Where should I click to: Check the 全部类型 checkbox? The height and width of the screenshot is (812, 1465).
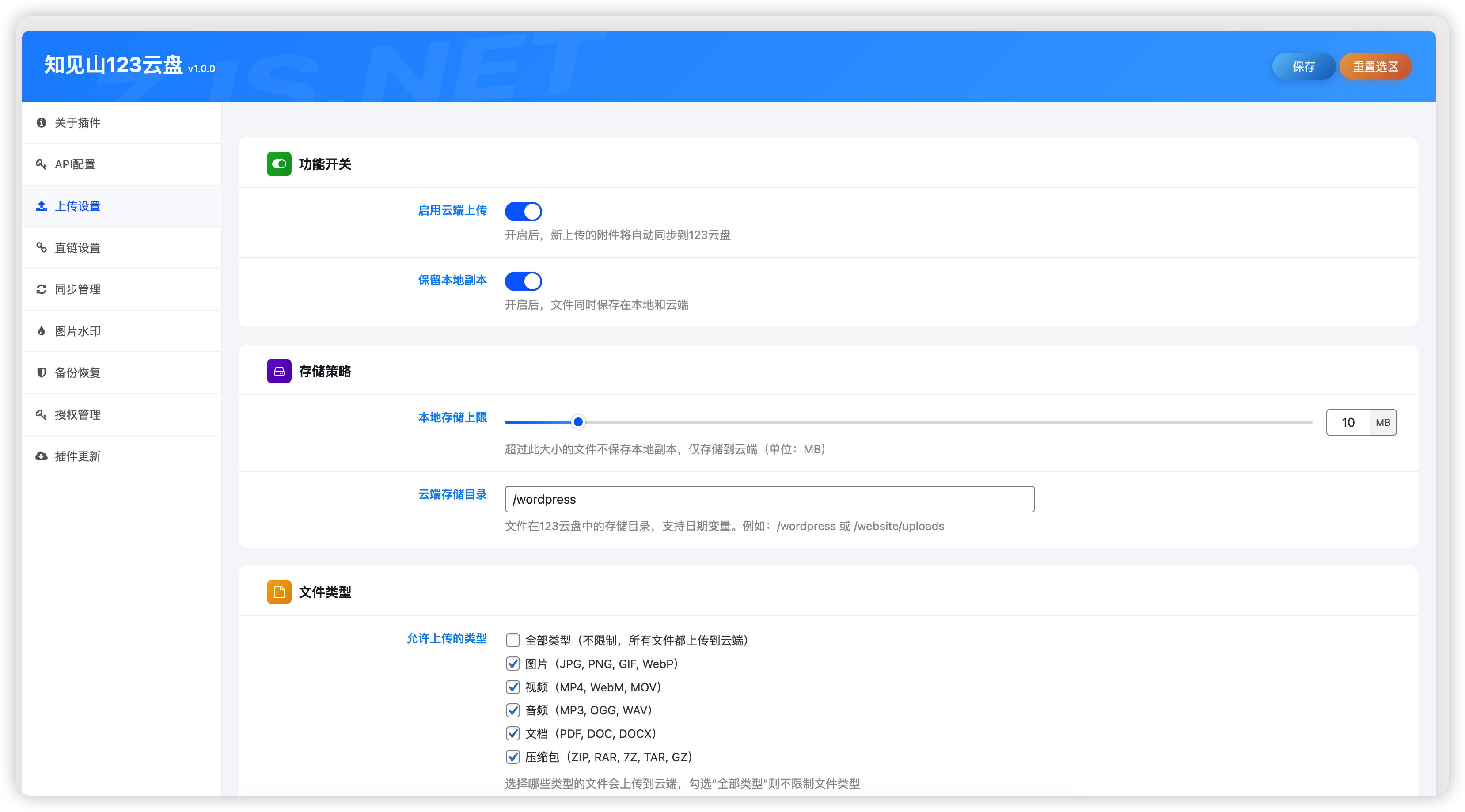(x=513, y=640)
